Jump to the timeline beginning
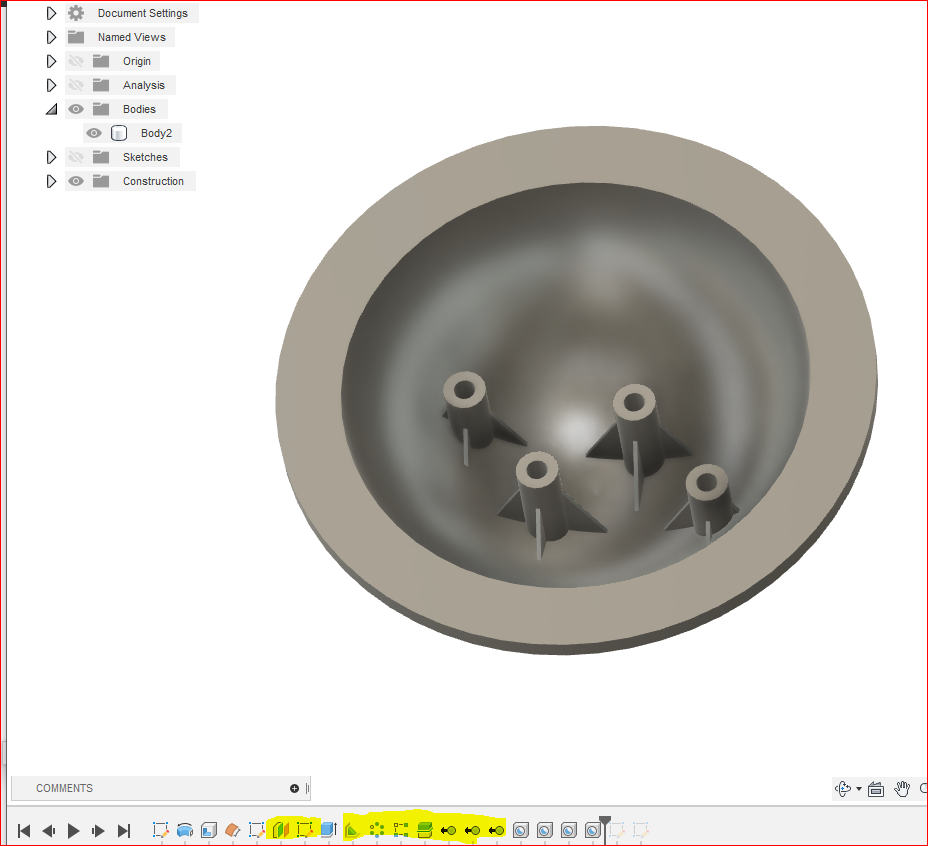The image size is (928, 846). click(x=24, y=831)
